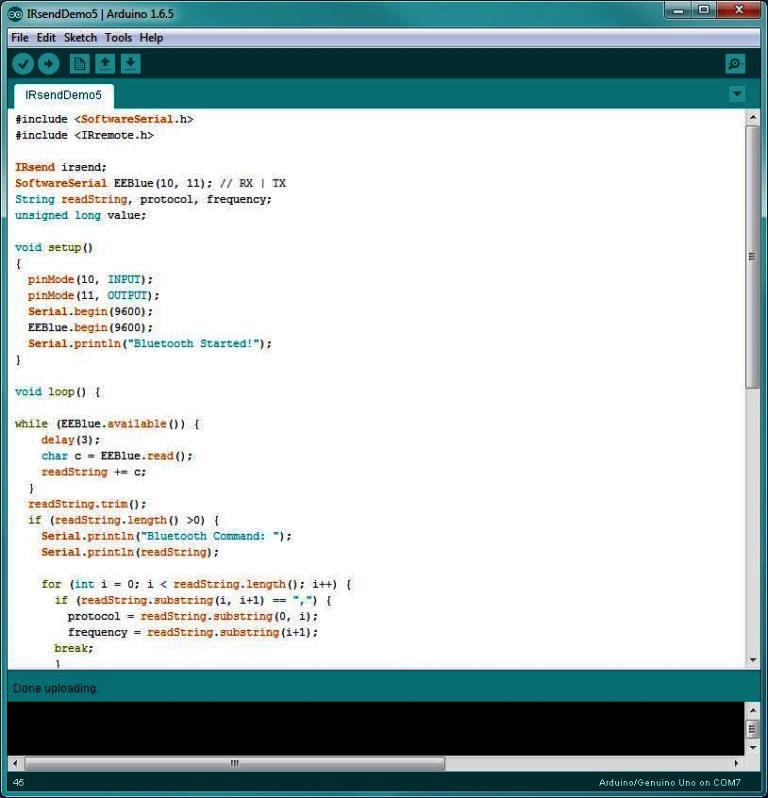Image resolution: width=768 pixels, height=798 pixels.
Task: Click the editor vertical scrollbar thumb
Action: tap(752, 257)
